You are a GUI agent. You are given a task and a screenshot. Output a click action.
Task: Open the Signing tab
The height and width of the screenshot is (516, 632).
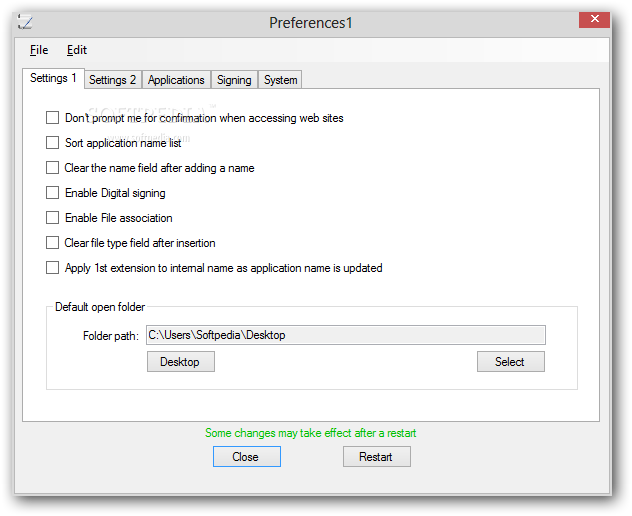coord(234,79)
